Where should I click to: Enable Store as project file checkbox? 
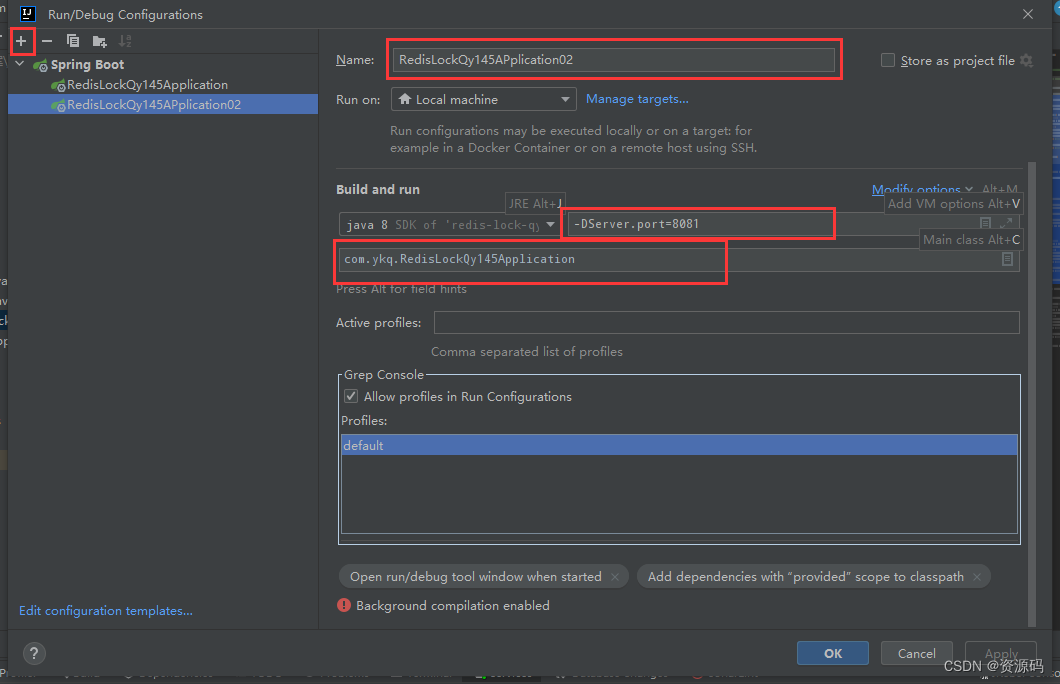pyautogui.click(x=888, y=60)
